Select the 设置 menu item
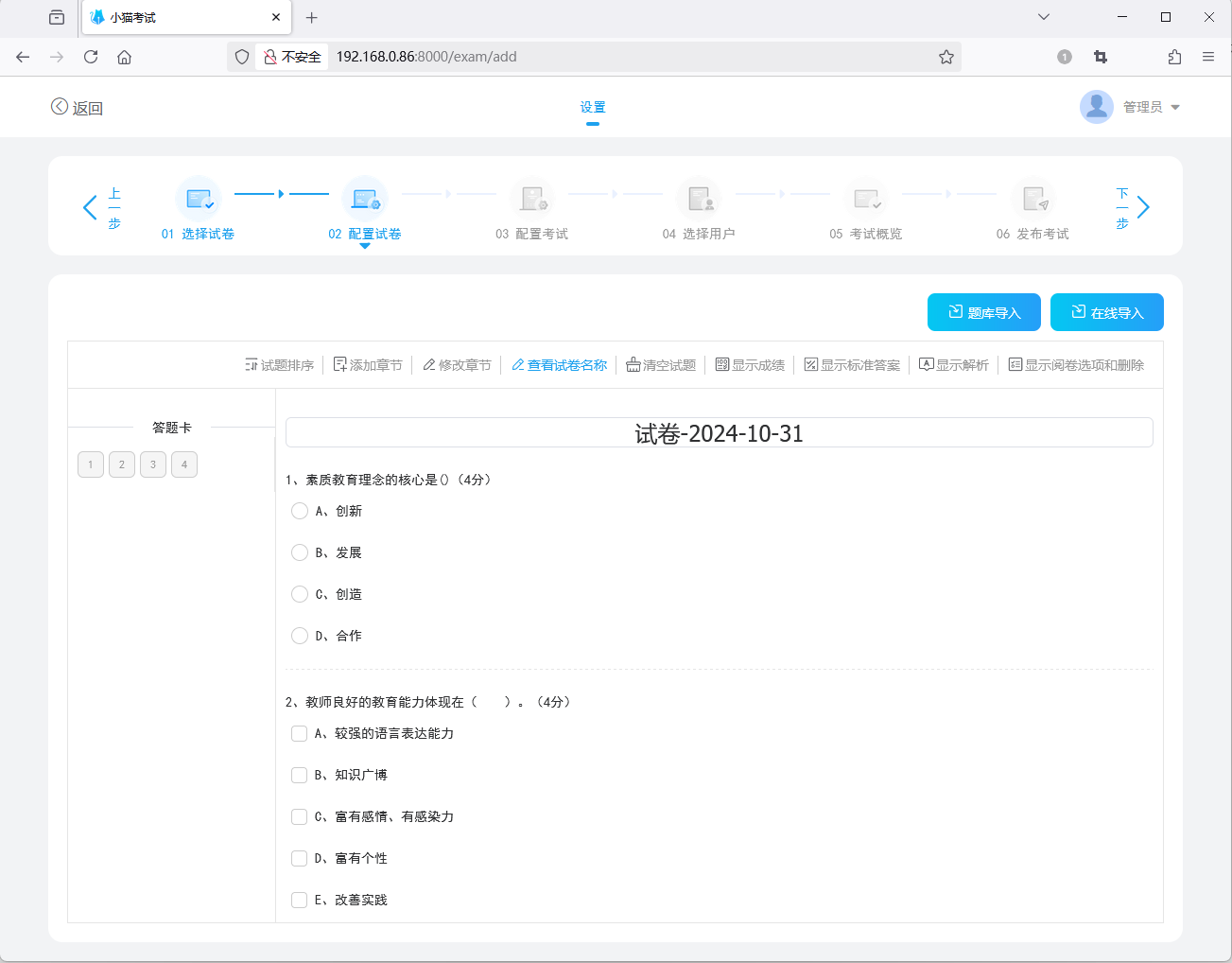1232x963 pixels. (x=592, y=107)
